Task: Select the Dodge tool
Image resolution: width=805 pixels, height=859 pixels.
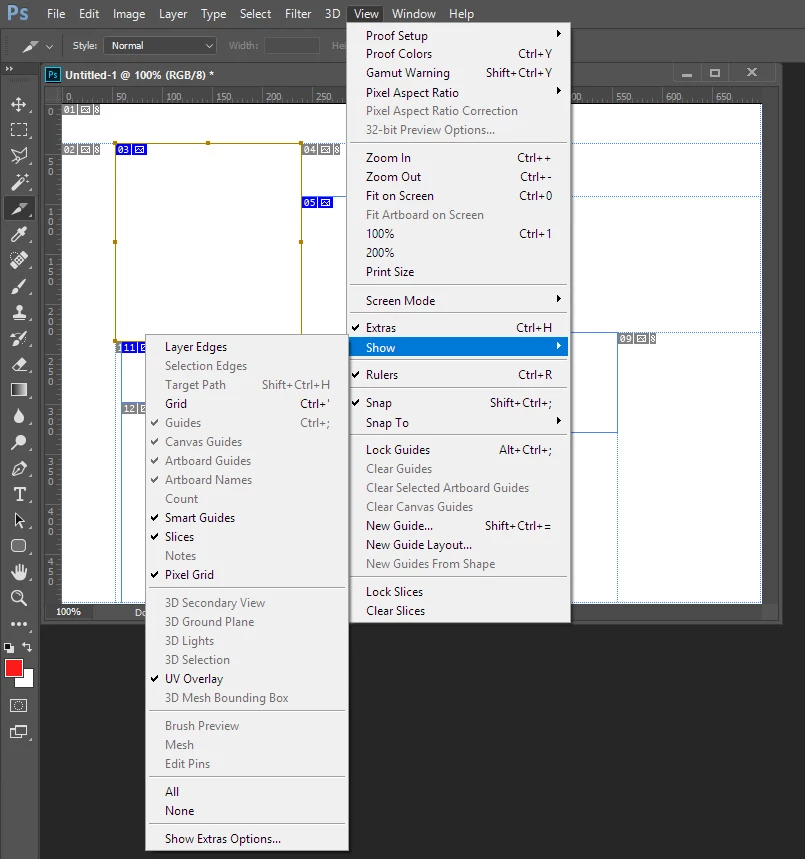Action: coord(19,442)
